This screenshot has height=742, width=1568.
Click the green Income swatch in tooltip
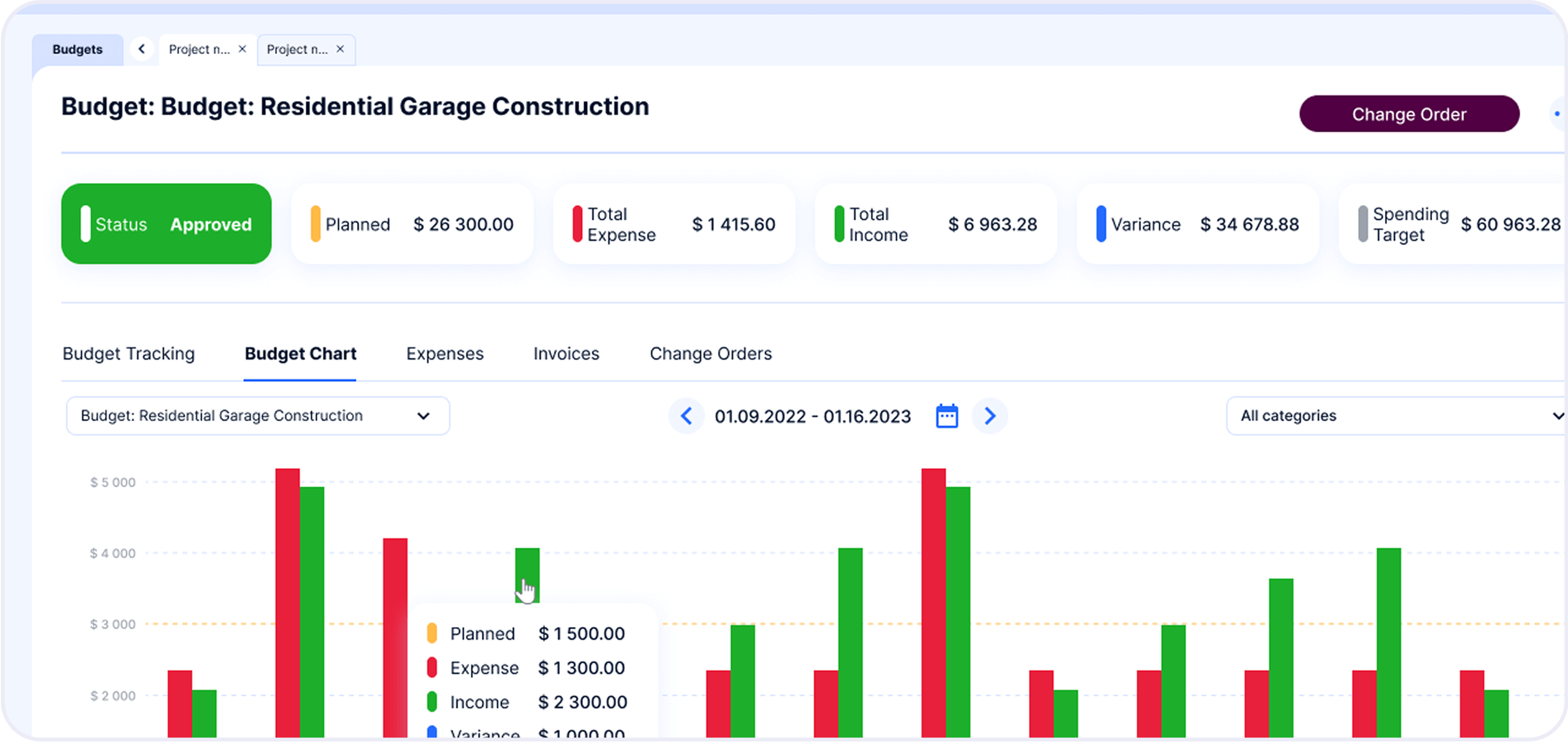pos(432,701)
